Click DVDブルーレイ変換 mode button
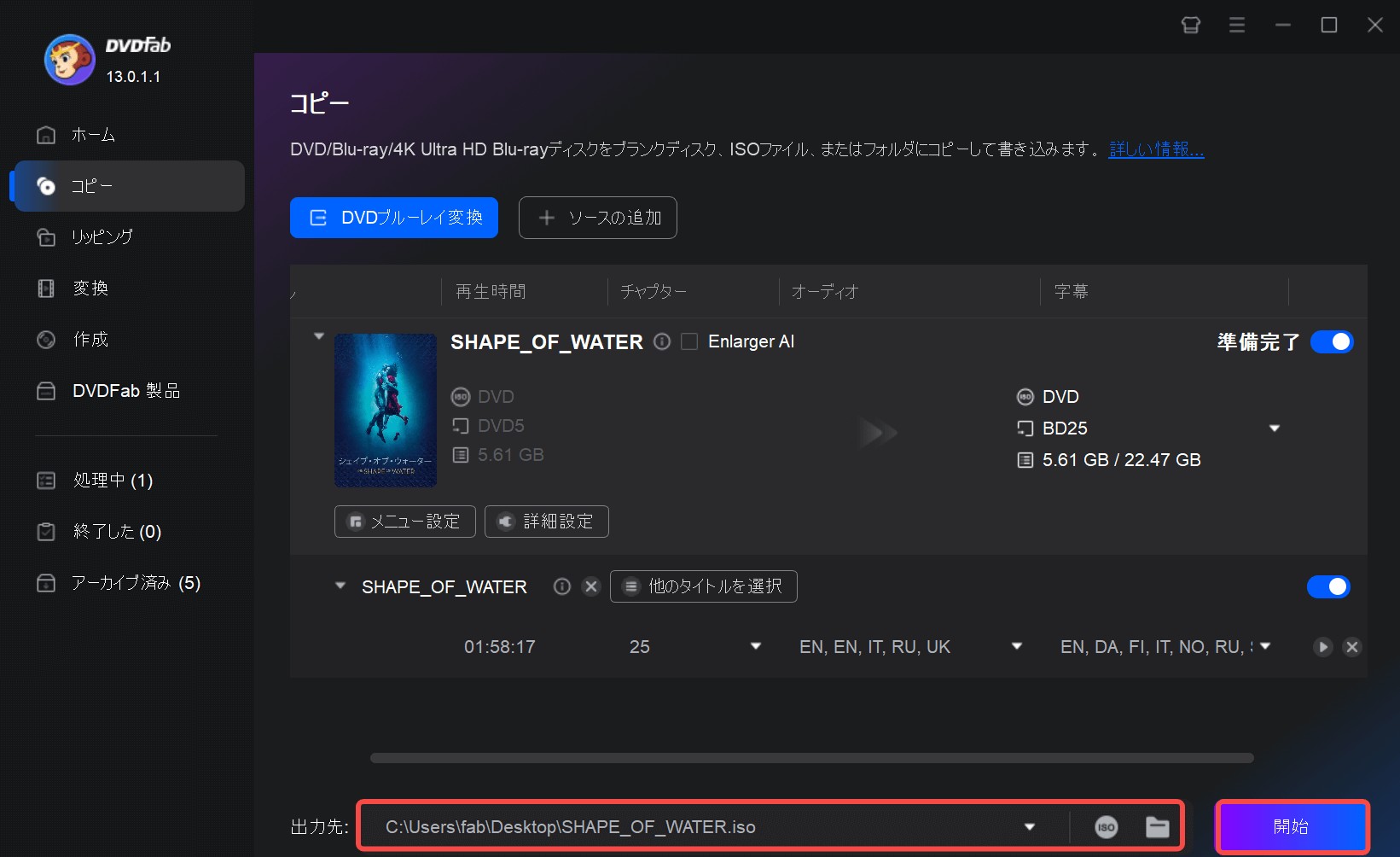 point(394,218)
